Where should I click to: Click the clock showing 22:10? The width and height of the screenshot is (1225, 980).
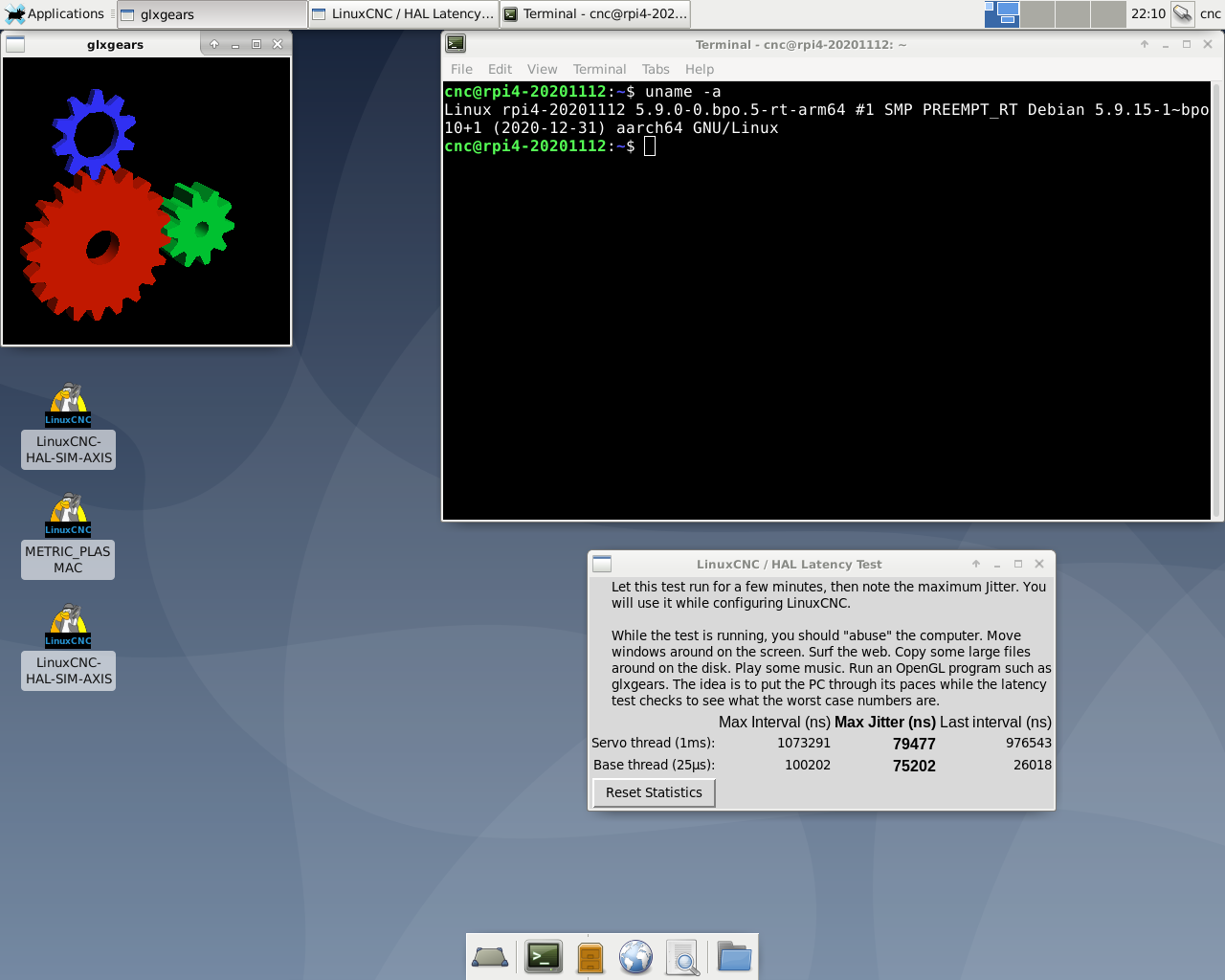click(x=1147, y=13)
